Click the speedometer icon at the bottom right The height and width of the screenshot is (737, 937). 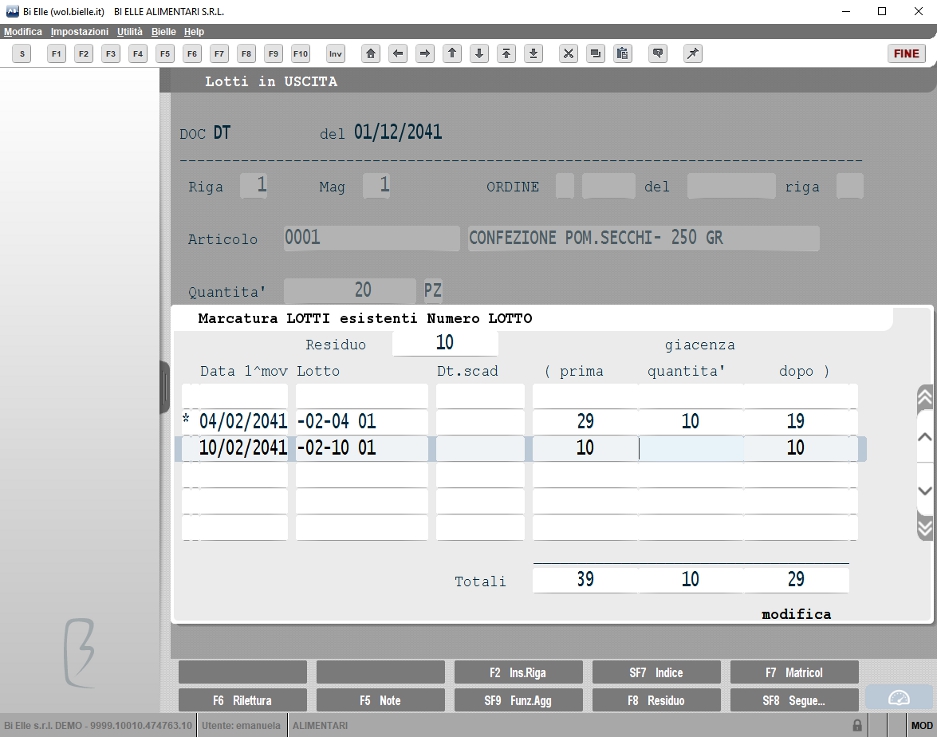[x=899, y=698]
